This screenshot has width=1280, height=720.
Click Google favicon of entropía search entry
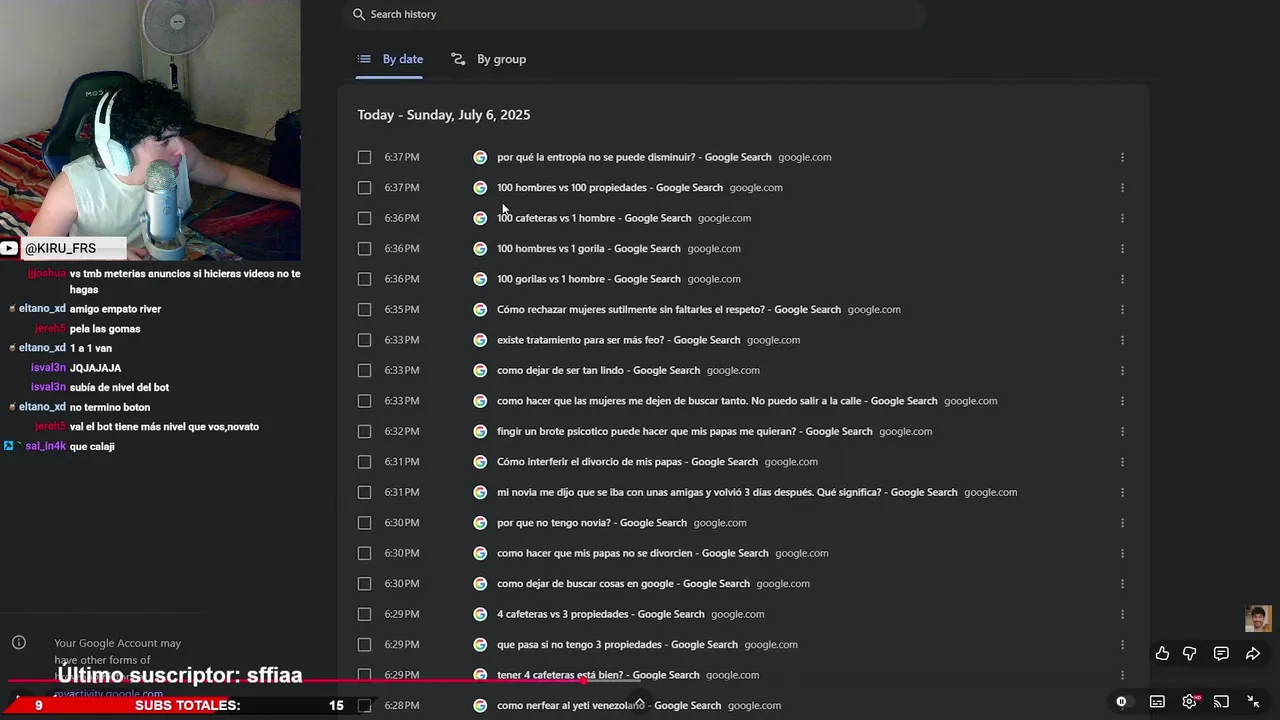click(x=480, y=157)
